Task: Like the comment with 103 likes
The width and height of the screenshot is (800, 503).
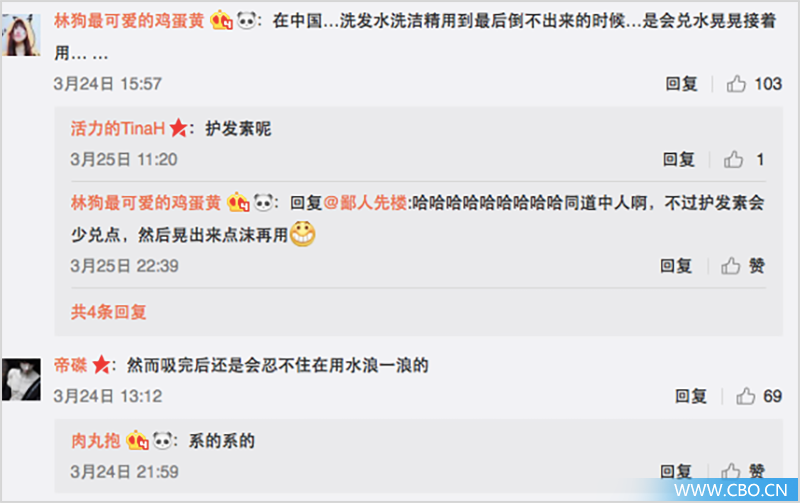Action: [736, 84]
